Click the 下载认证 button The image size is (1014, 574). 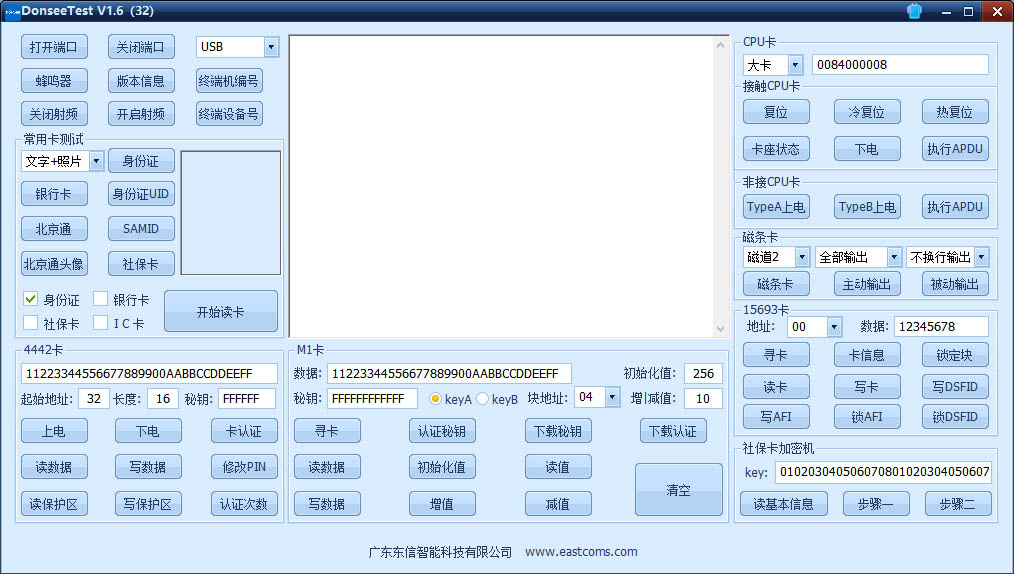click(x=673, y=431)
